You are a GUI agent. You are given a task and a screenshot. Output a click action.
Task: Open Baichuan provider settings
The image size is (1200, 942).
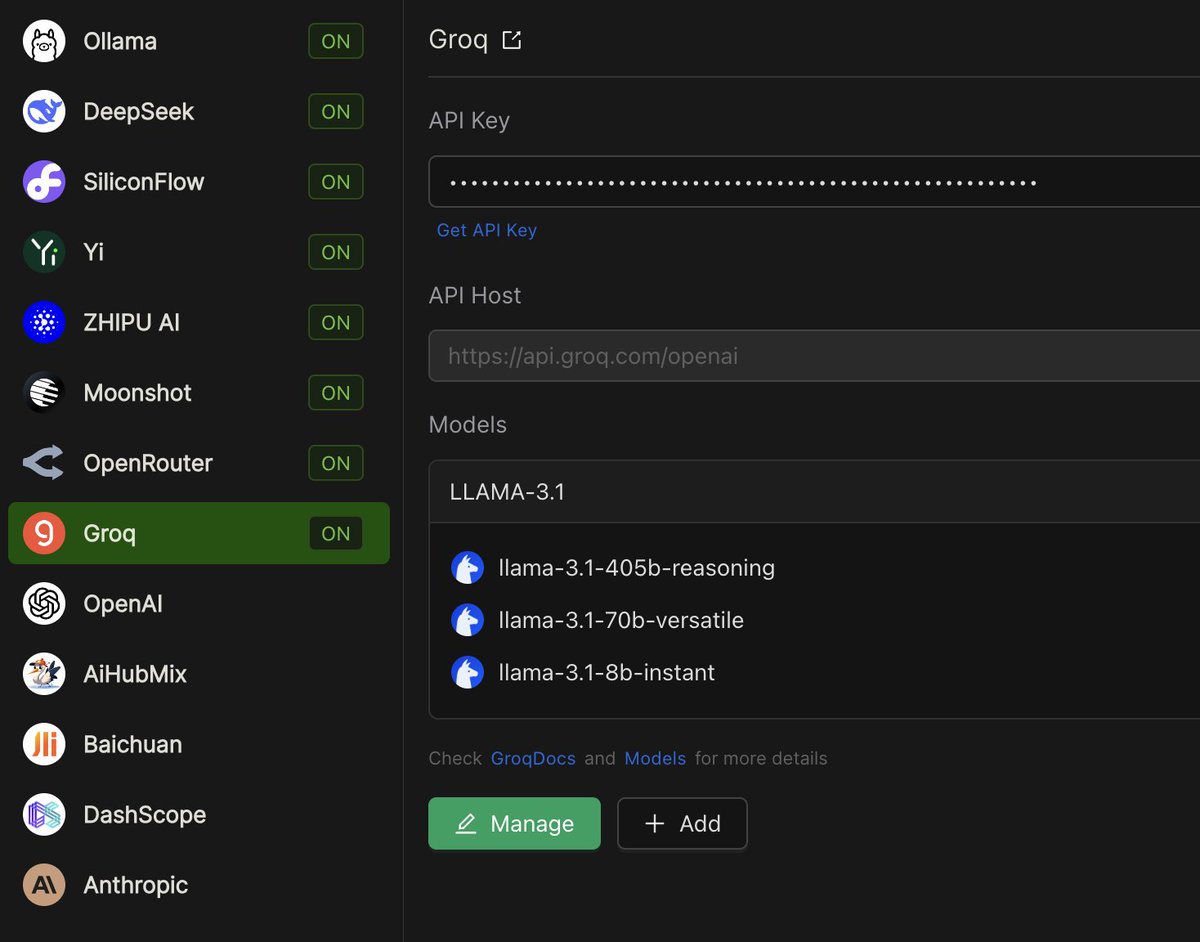click(198, 744)
